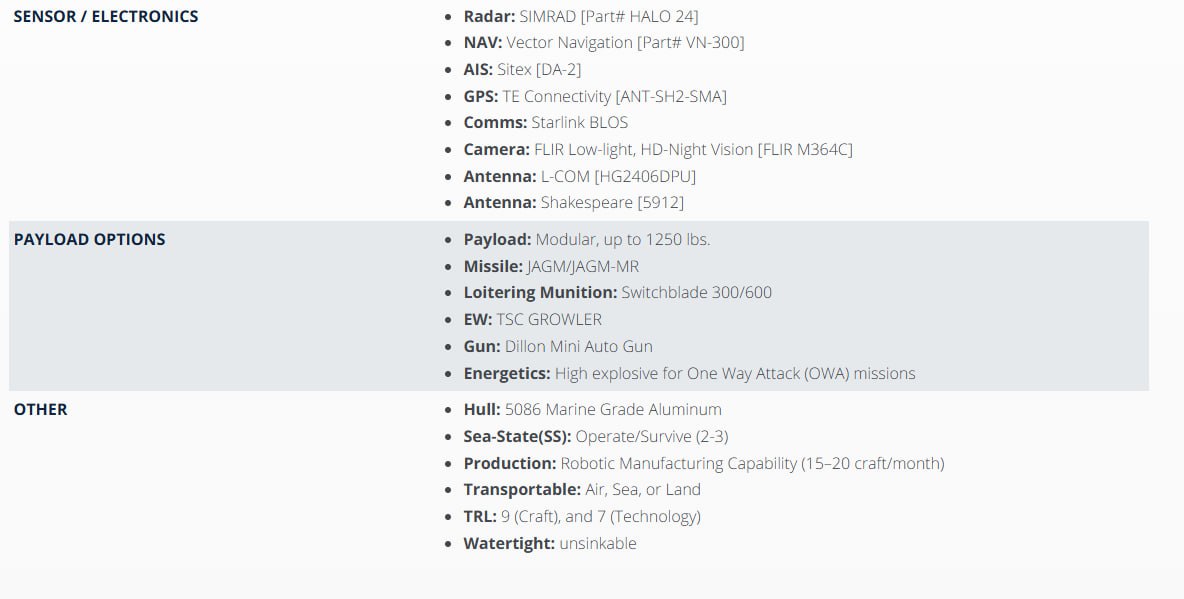Click the Antenna L-COM HG2406DPU entry
Image resolution: width=1184 pixels, height=599 pixels.
[579, 176]
